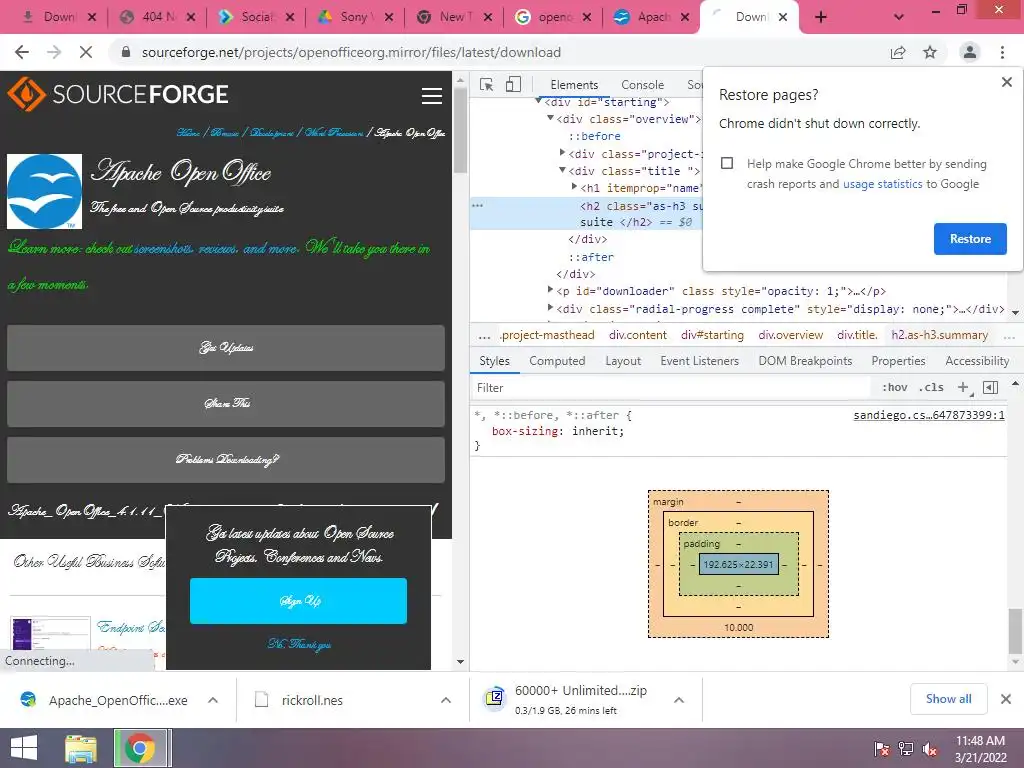Expand the p id="downloader" node
Viewport: 1024px width, 768px height.
point(550,289)
